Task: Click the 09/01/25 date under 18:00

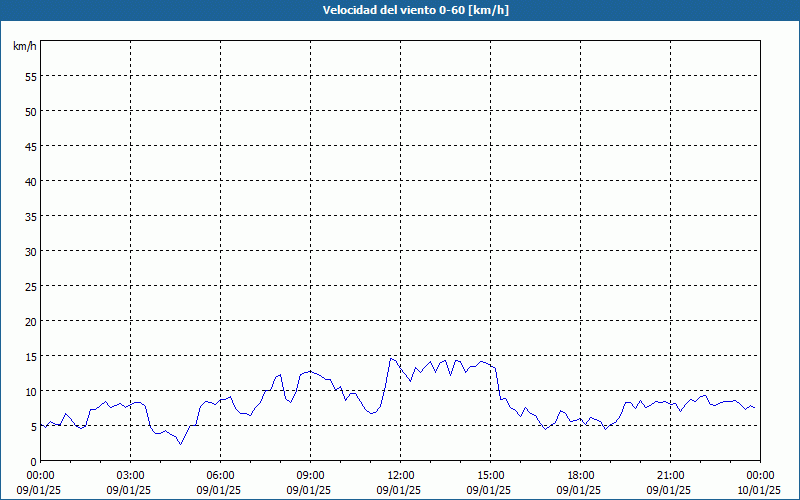Action: (579, 490)
